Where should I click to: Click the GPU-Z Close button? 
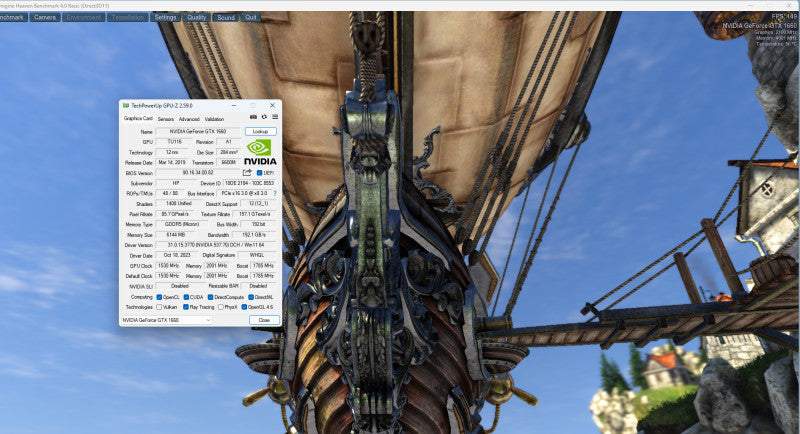click(264, 320)
